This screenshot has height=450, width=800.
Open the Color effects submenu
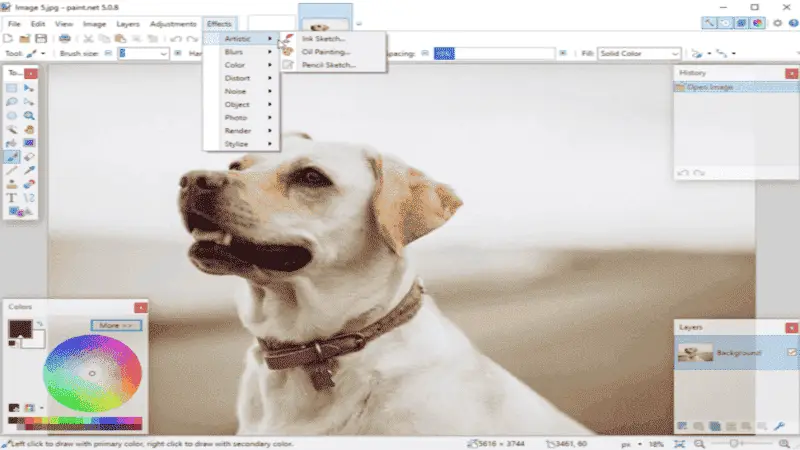coord(241,65)
